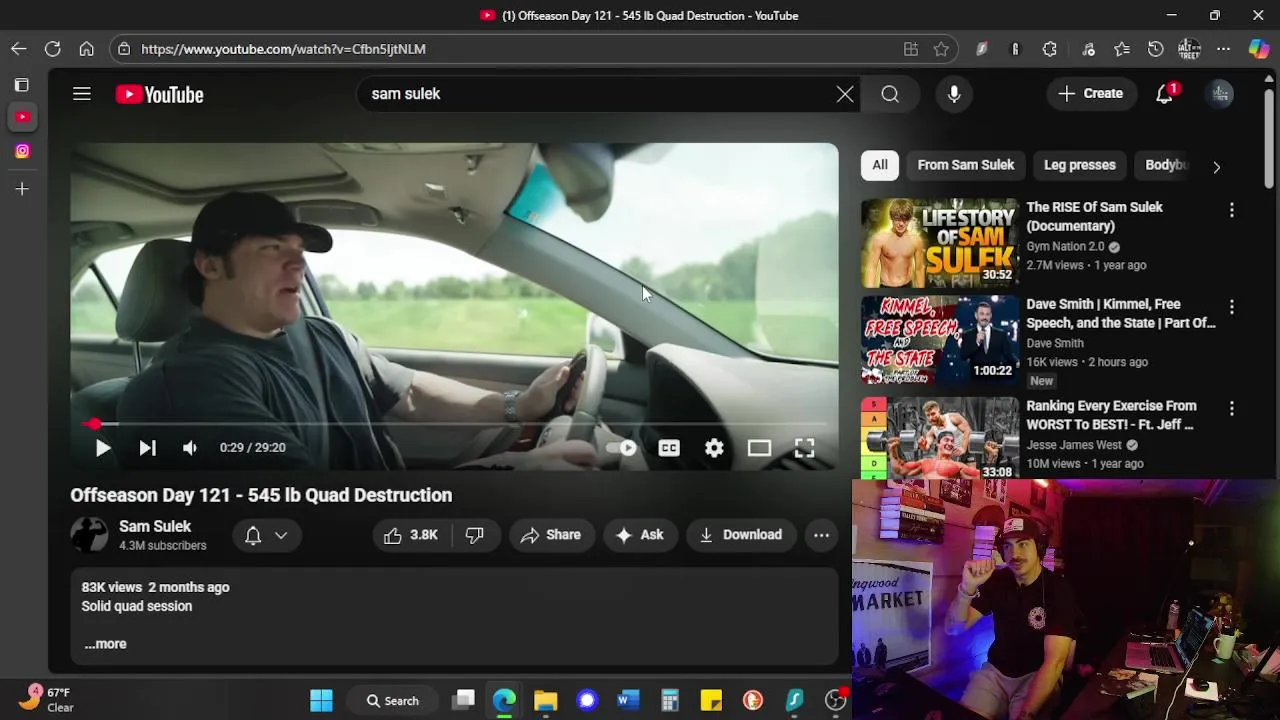
Task: Open Sam Sulek channel avatar
Action: [89, 535]
